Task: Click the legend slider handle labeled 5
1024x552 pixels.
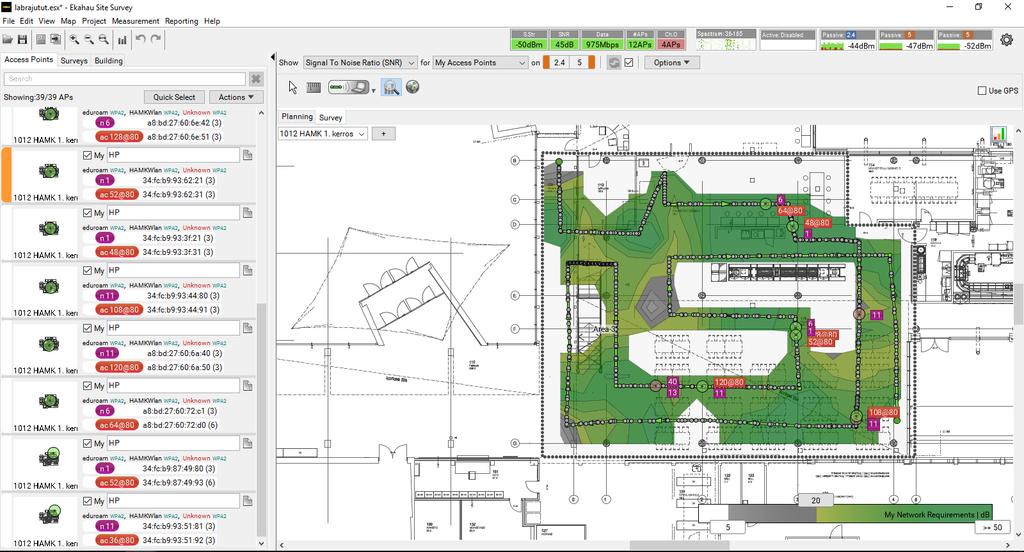Action: point(728,527)
